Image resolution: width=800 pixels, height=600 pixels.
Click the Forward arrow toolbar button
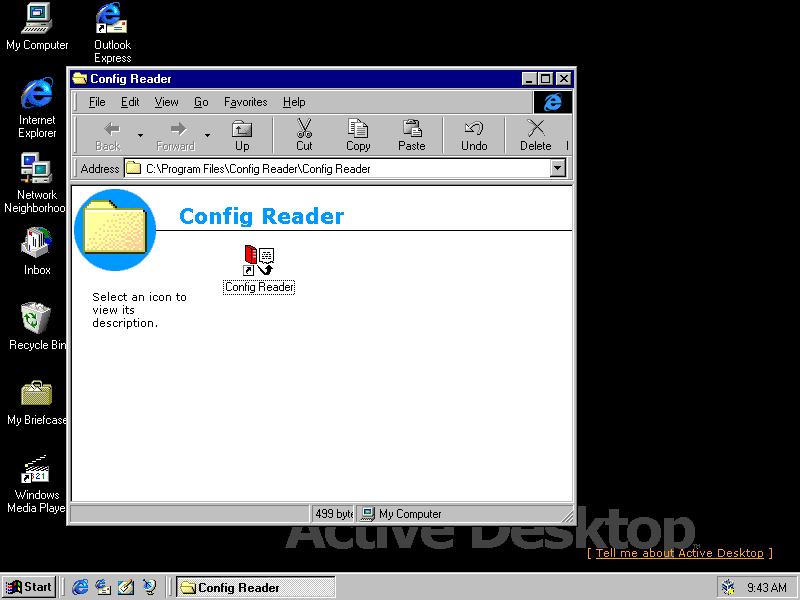click(x=176, y=135)
